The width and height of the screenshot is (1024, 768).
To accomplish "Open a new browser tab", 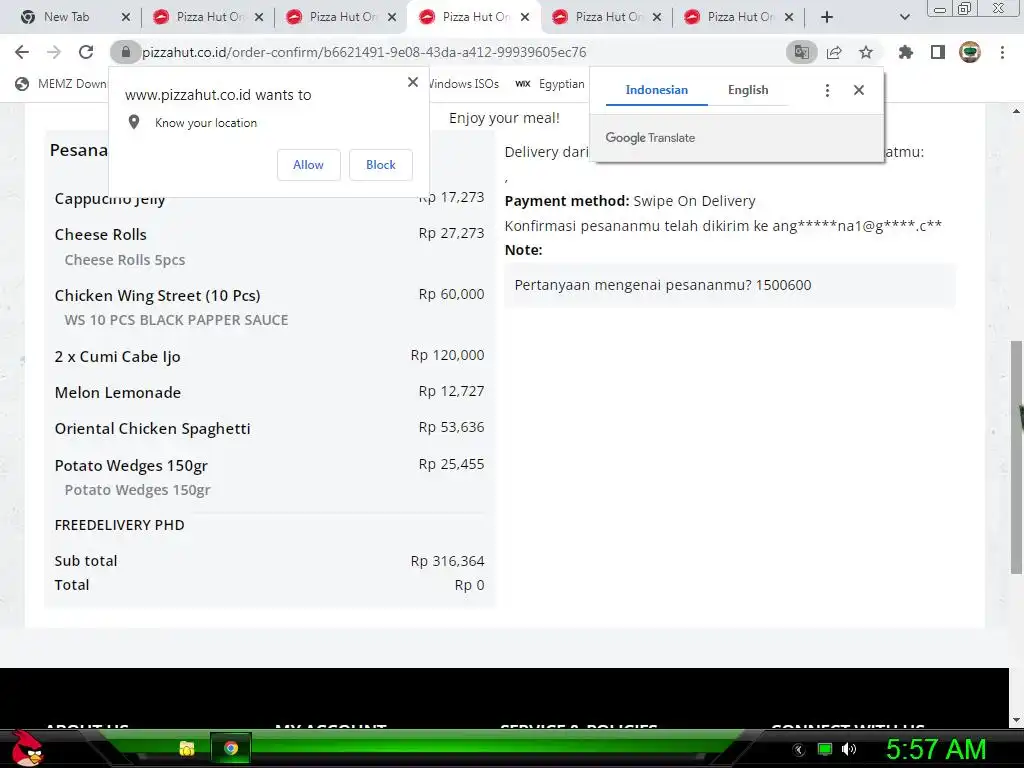I will [827, 17].
